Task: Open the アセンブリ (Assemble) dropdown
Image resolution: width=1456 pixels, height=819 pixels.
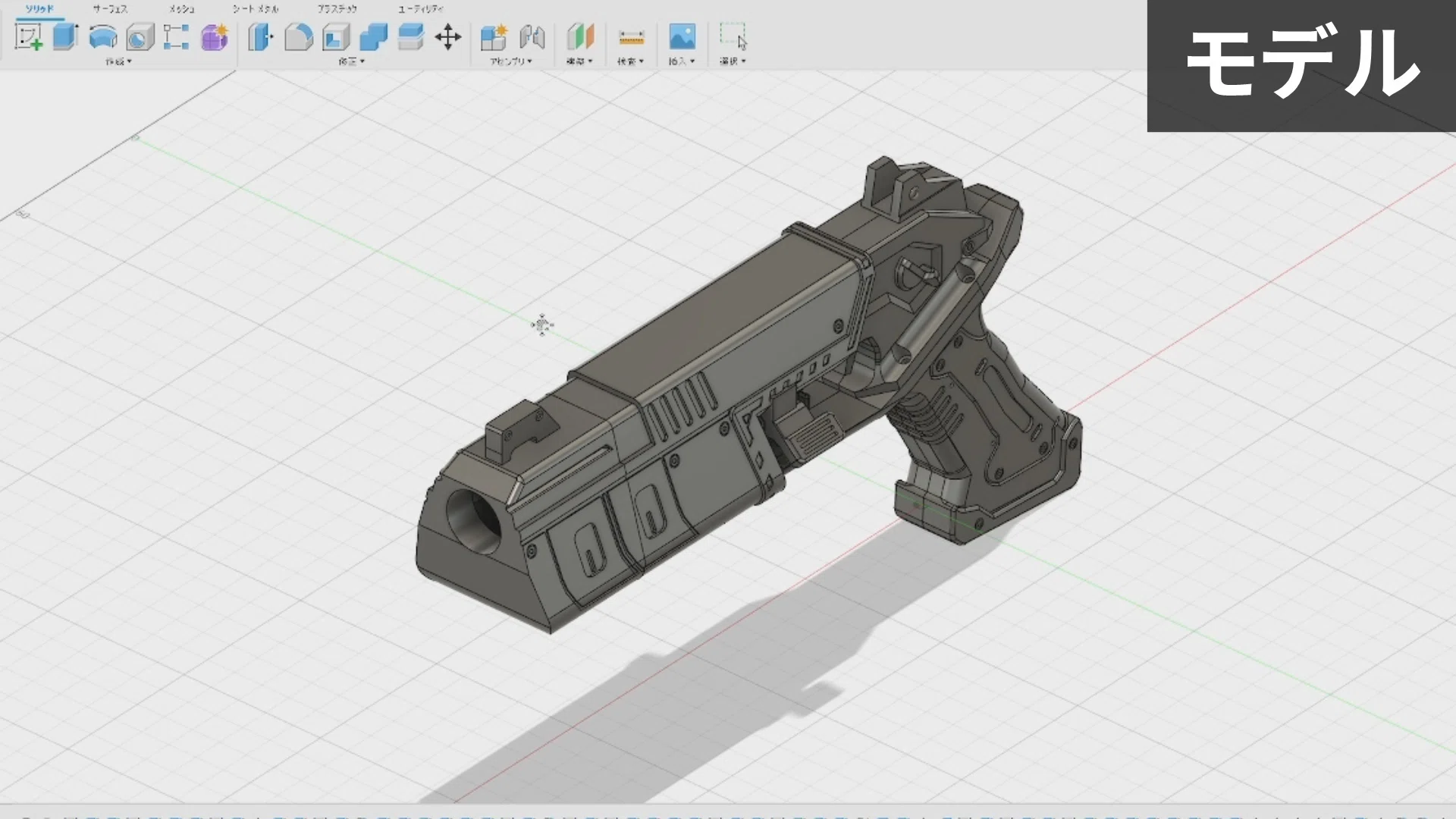Action: click(x=511, y=61)
